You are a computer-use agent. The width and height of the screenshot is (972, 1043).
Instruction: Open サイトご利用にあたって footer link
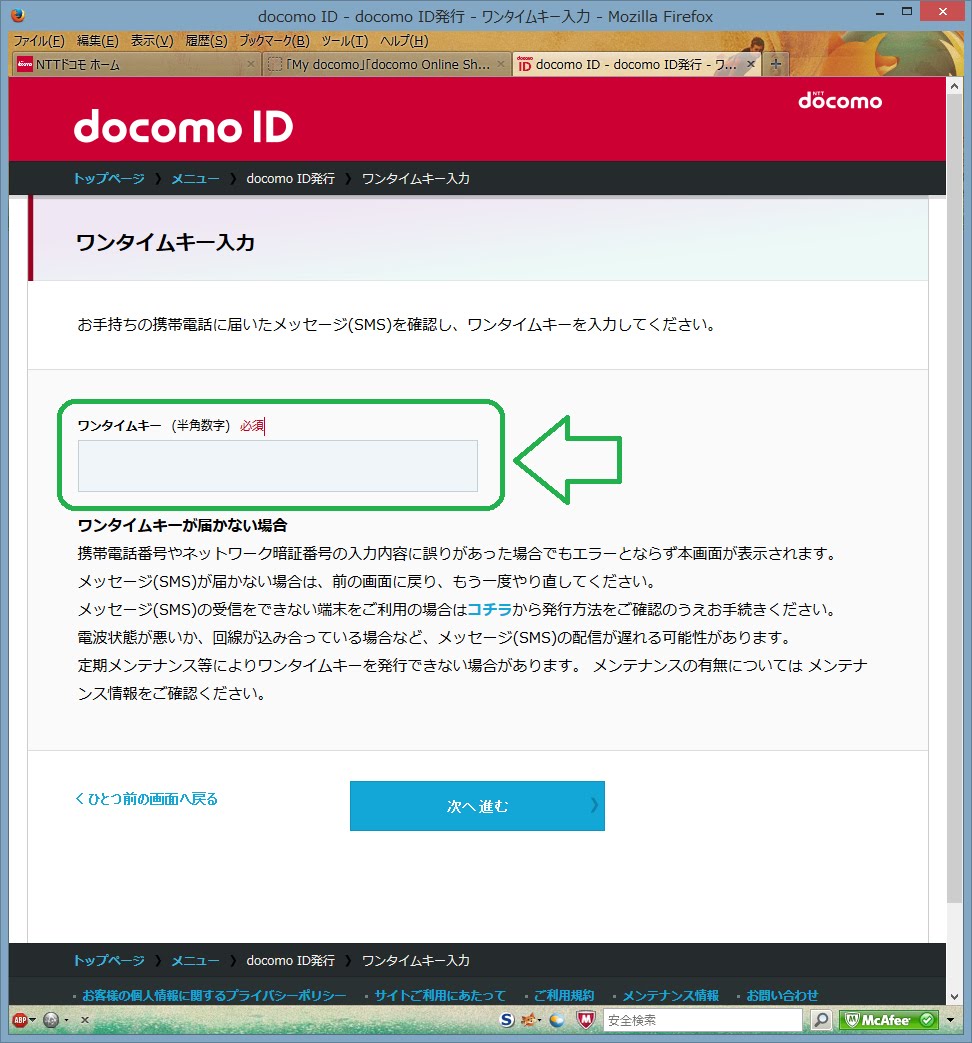(x=440, y=995)
